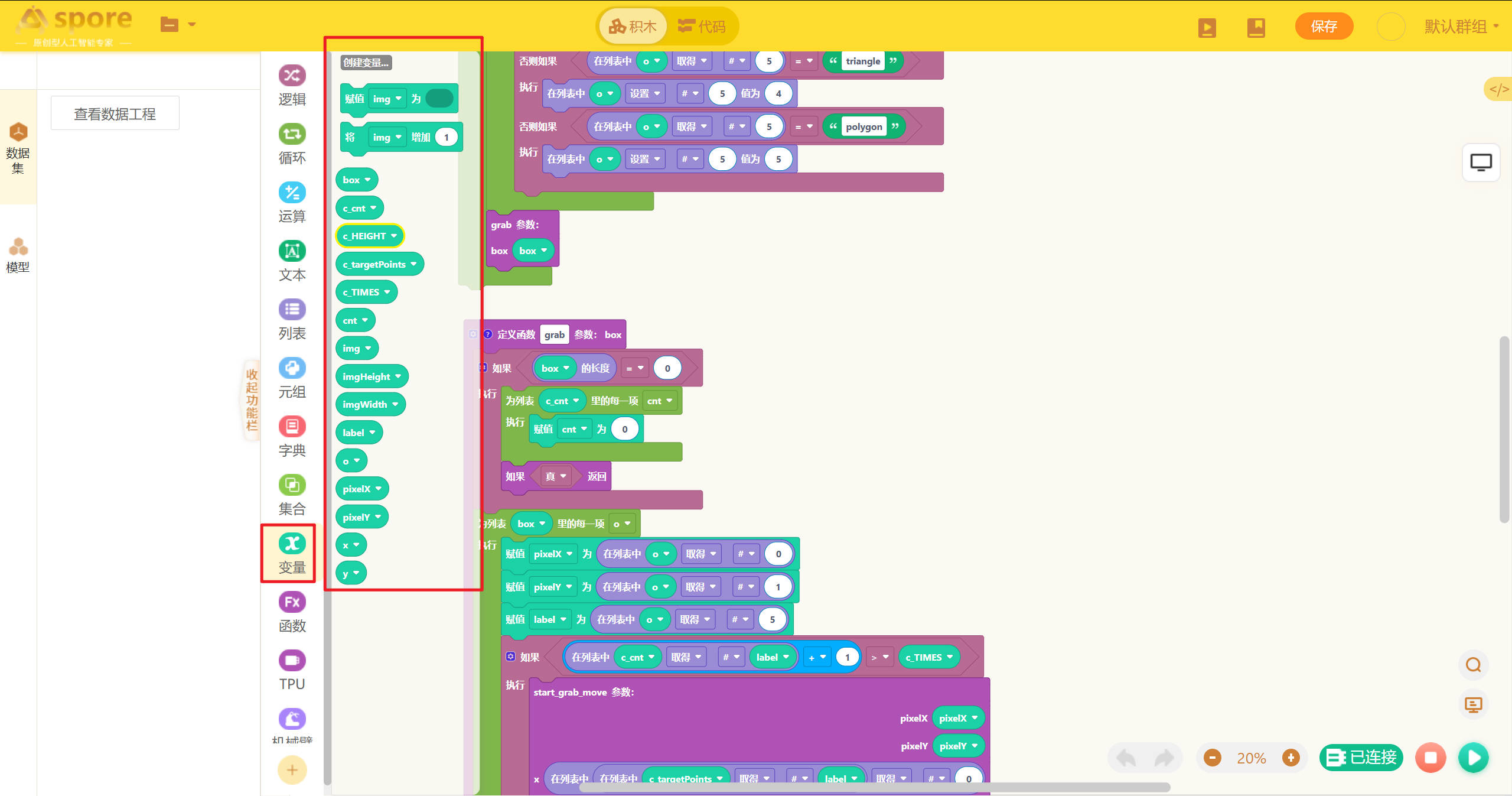Expand the c_HEIGHT variable dropdown
Image resolution: width=1512 pixels, height=796 pixels.
pyautogui.click(x=394, y=236)
